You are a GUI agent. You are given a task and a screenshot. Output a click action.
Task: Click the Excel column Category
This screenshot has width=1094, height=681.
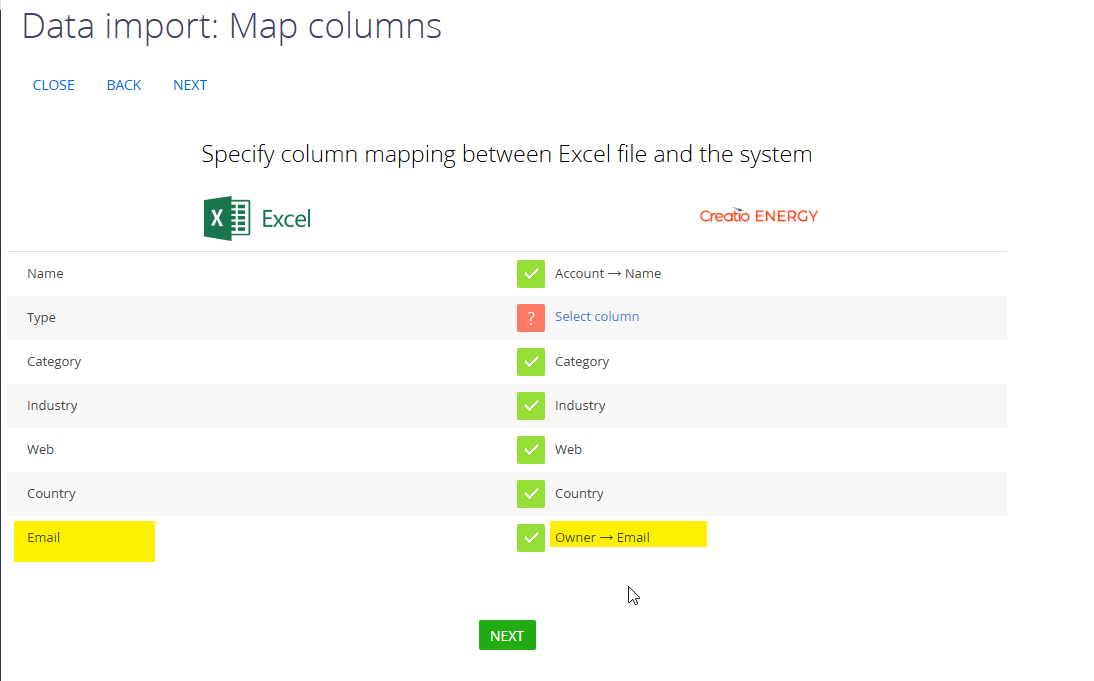coord(54,361)
